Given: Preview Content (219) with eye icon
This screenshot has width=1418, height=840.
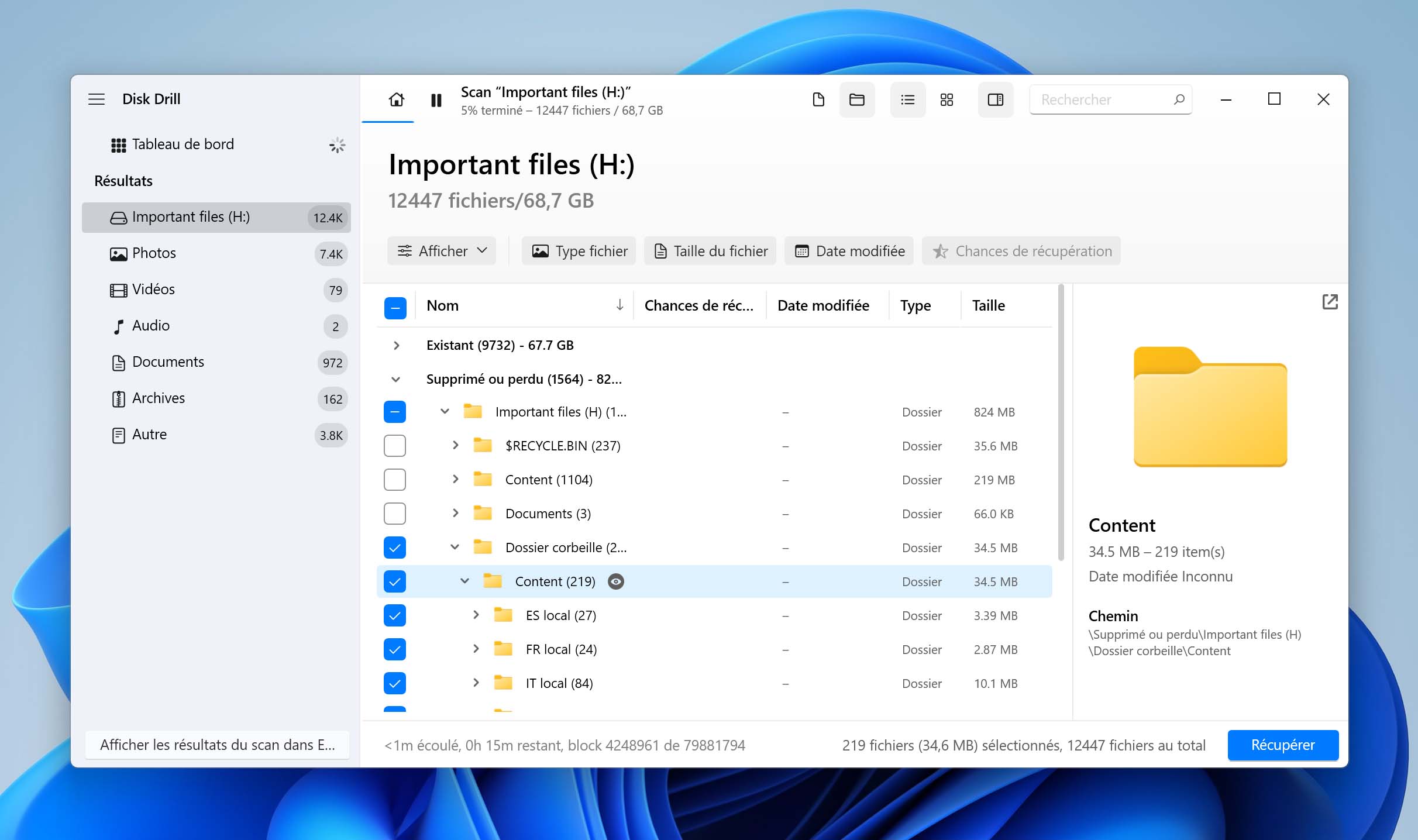Looking at the screenshot, I should (x=616, y=581).
